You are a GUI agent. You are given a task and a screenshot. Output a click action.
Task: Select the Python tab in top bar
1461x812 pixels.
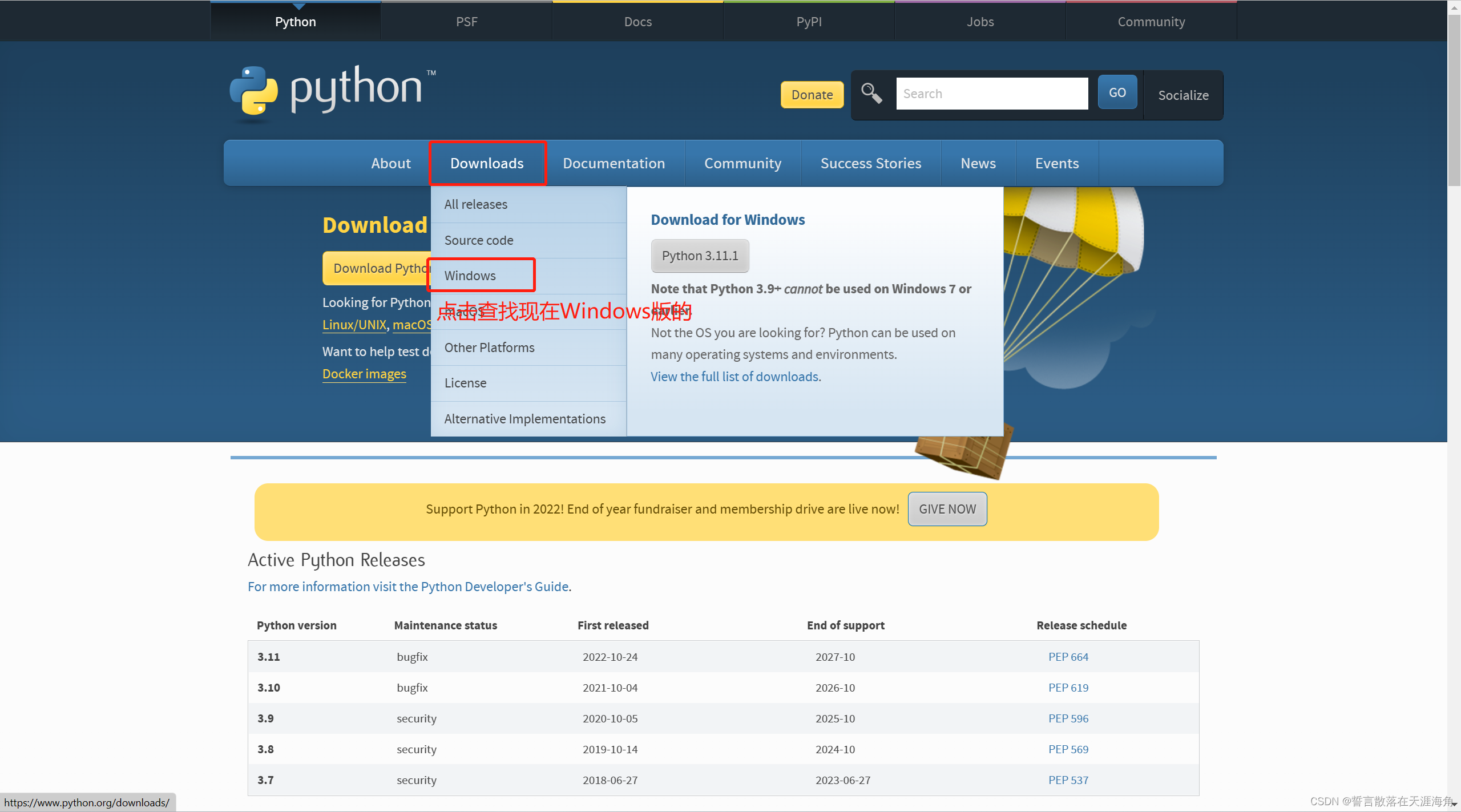click(296, 22)
